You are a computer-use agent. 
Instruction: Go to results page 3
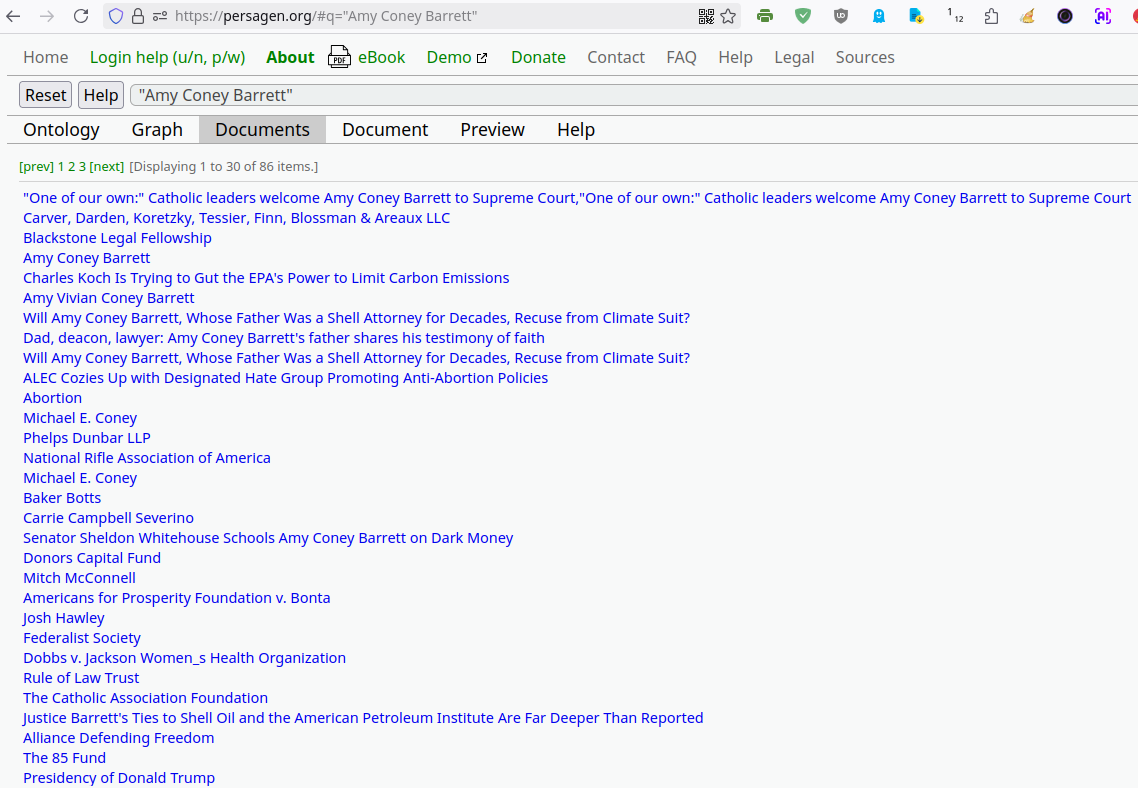(x=82, y=166)
